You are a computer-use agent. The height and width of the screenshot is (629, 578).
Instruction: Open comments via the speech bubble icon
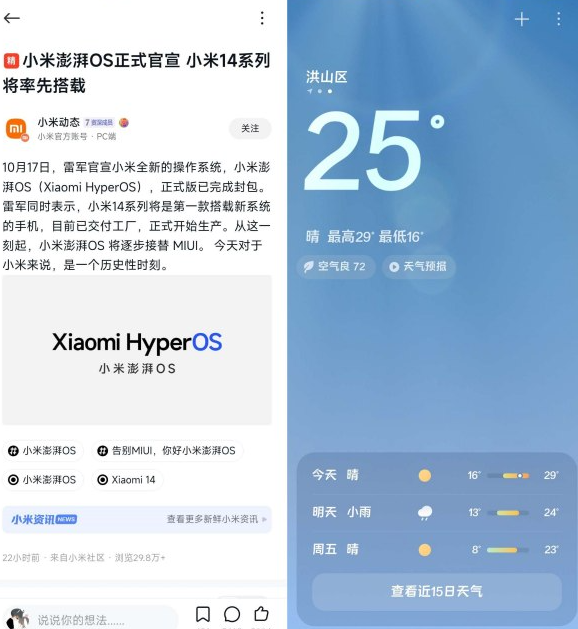click(232, 614)
